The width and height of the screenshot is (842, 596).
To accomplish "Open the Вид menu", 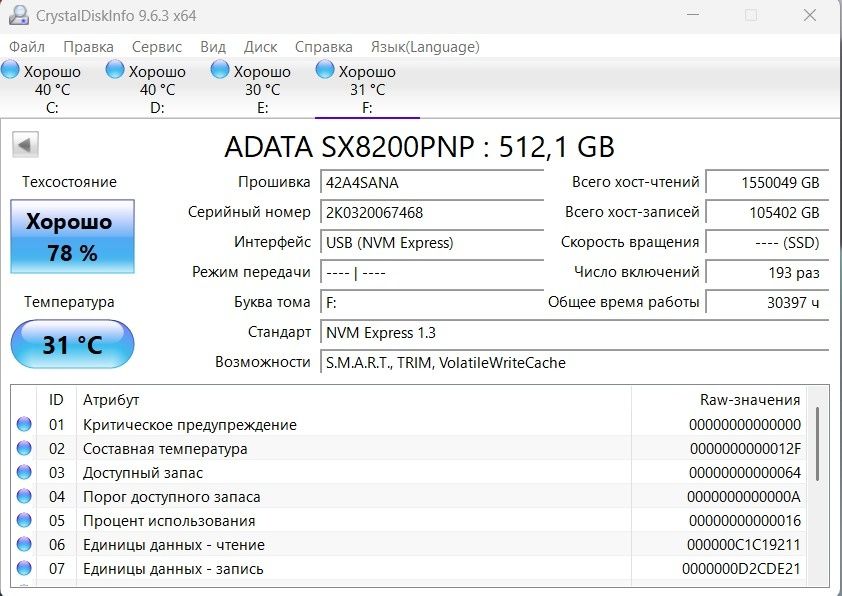I will tap(213, 47).
